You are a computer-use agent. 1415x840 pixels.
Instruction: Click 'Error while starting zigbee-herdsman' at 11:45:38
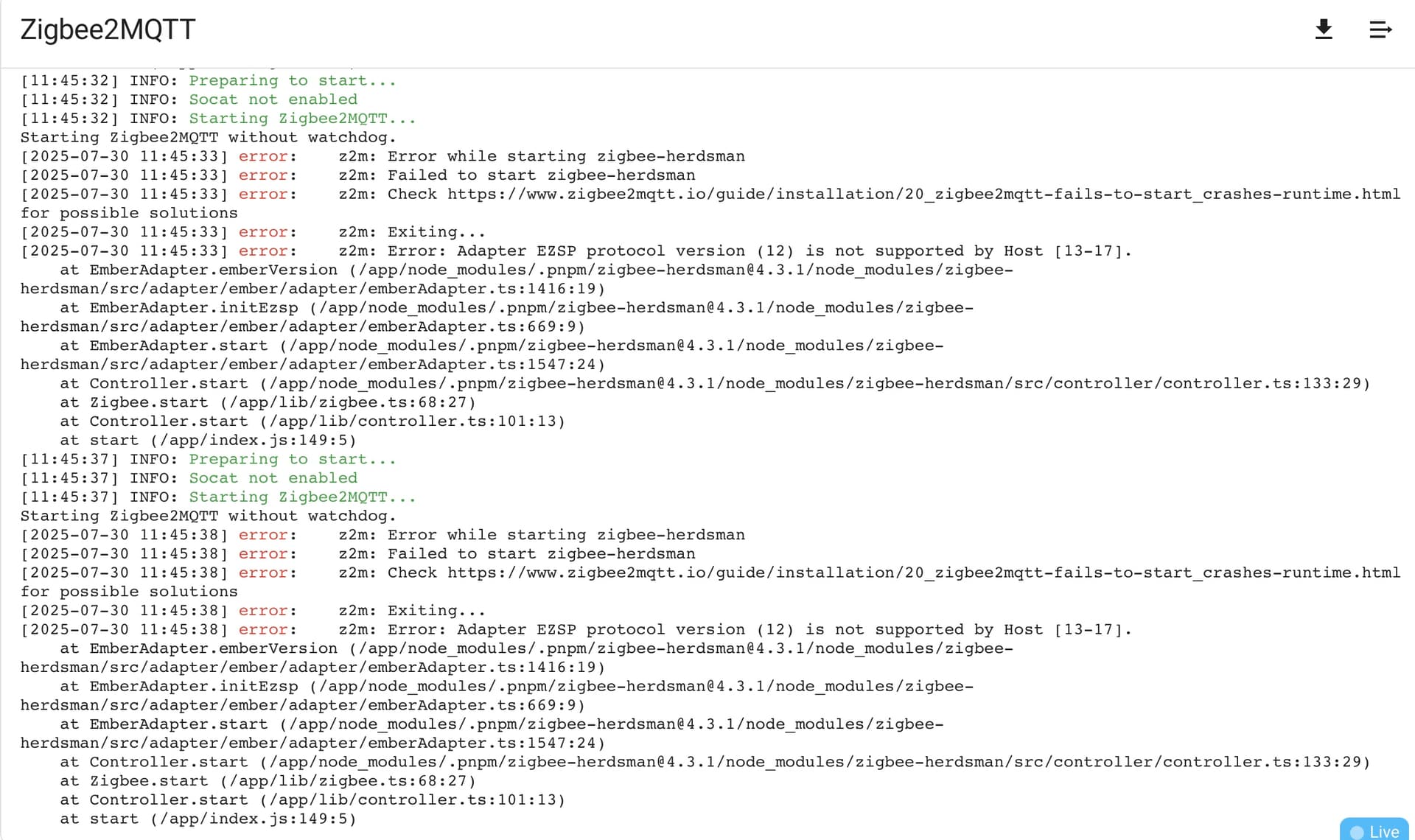click(x=566, y=535)
